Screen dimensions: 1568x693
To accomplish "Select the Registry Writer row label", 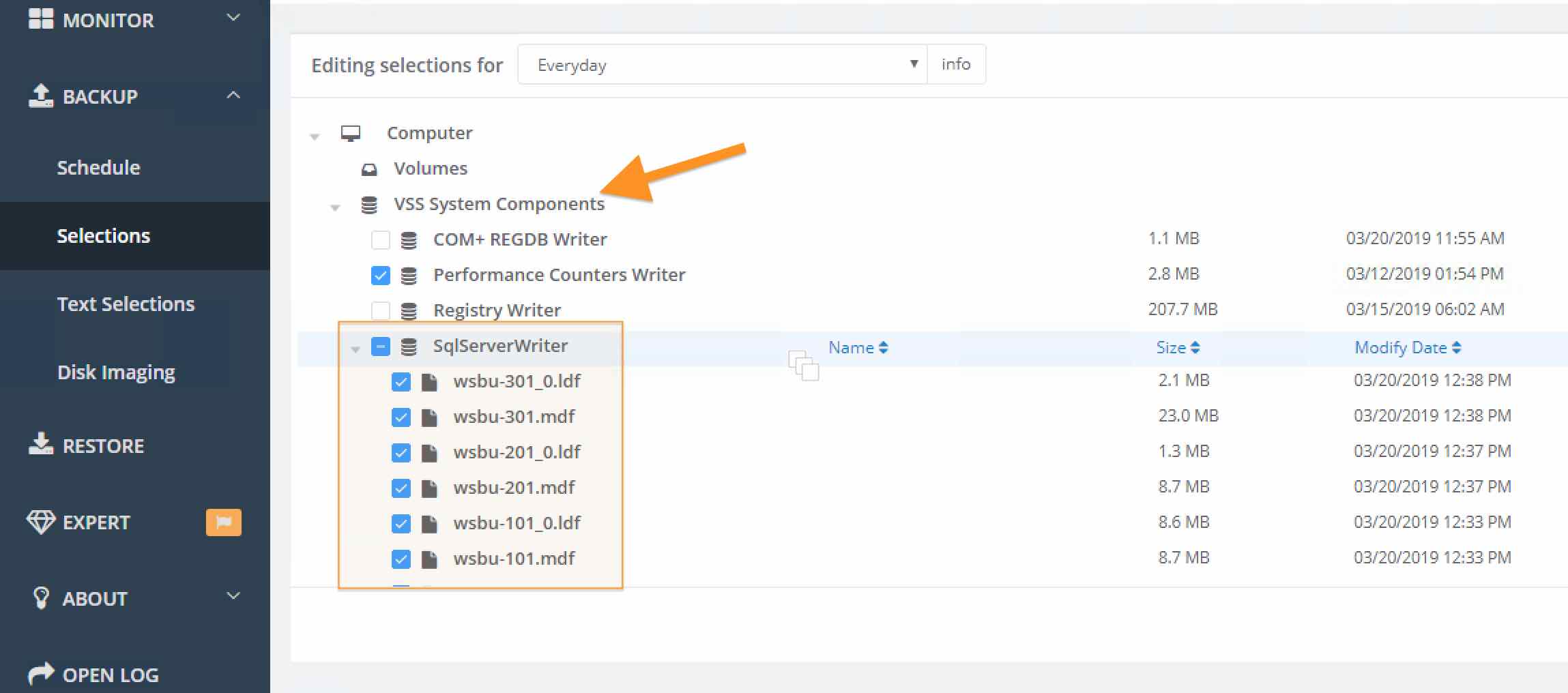I will (497, 310).
